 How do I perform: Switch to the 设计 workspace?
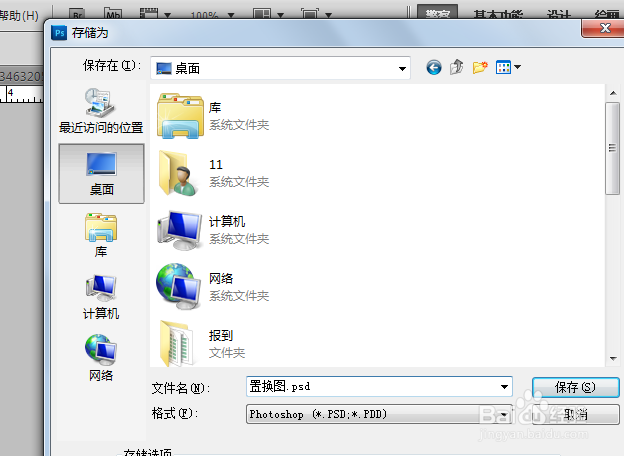point(559,14)
